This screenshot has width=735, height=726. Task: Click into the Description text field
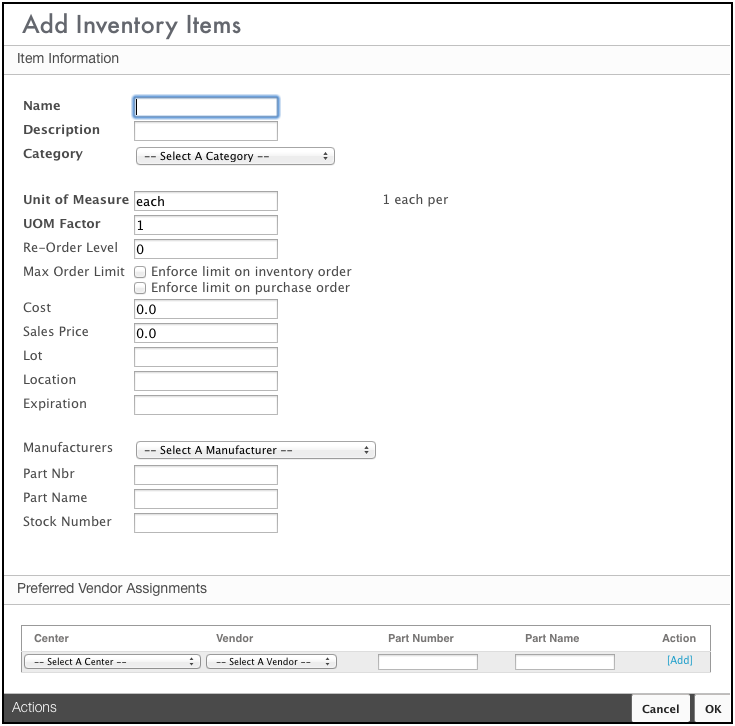[x=206, y=131]
